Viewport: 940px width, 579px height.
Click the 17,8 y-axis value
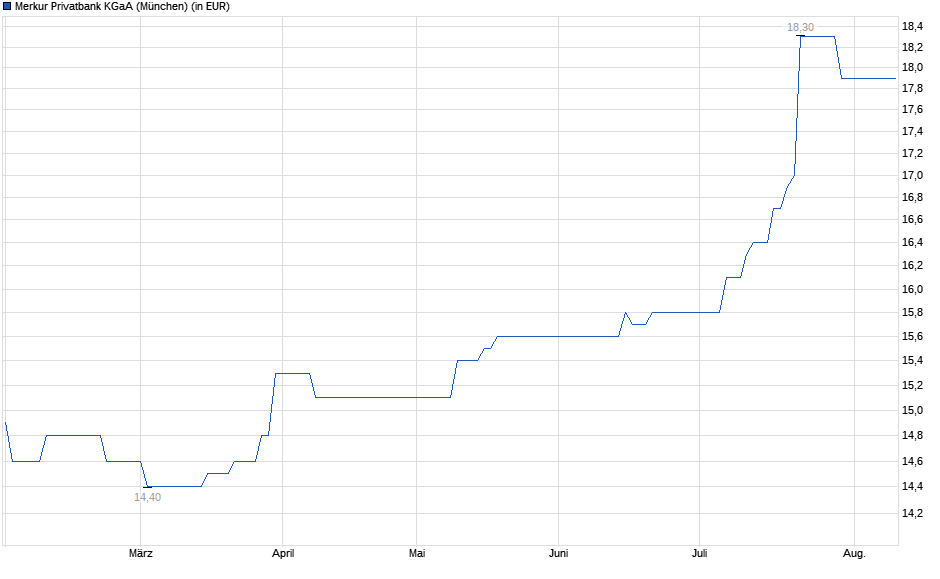click(x=912, y=89)
